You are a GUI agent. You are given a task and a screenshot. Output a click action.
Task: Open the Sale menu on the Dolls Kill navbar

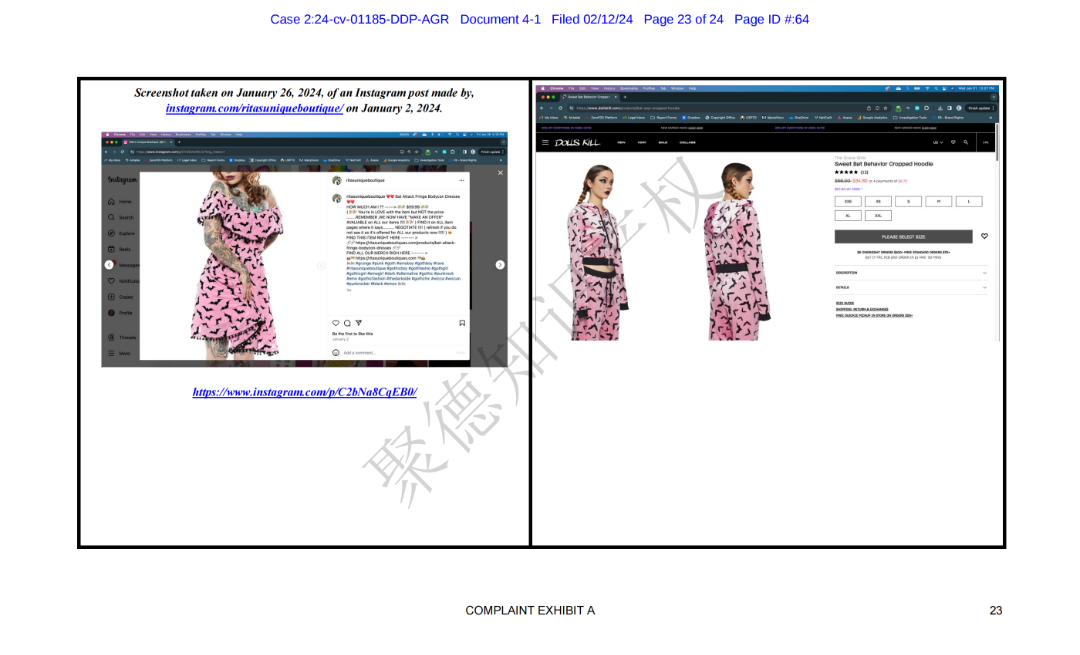[x=663, y=143]
